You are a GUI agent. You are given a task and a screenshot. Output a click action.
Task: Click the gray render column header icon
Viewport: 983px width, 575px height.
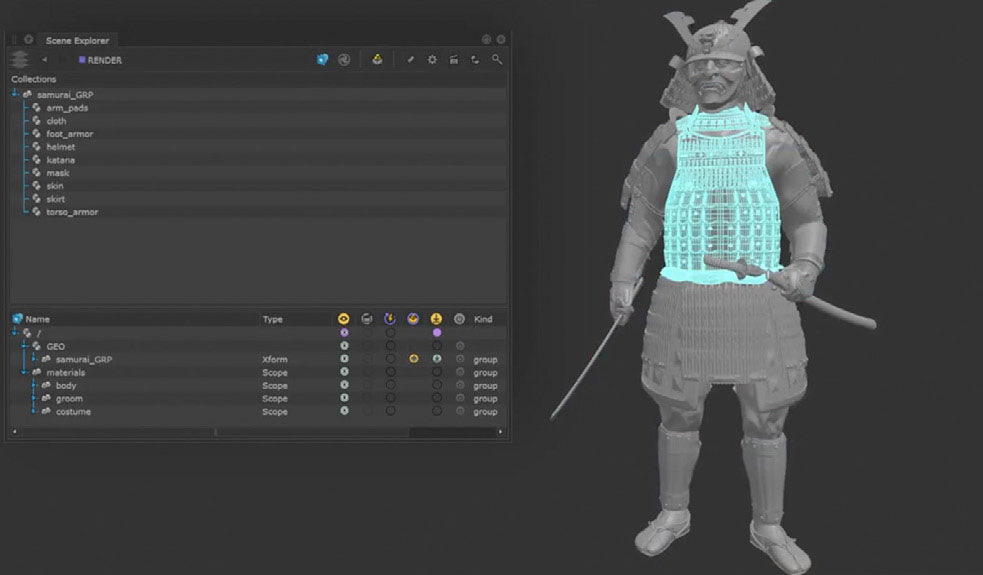(x=367, y=319)
